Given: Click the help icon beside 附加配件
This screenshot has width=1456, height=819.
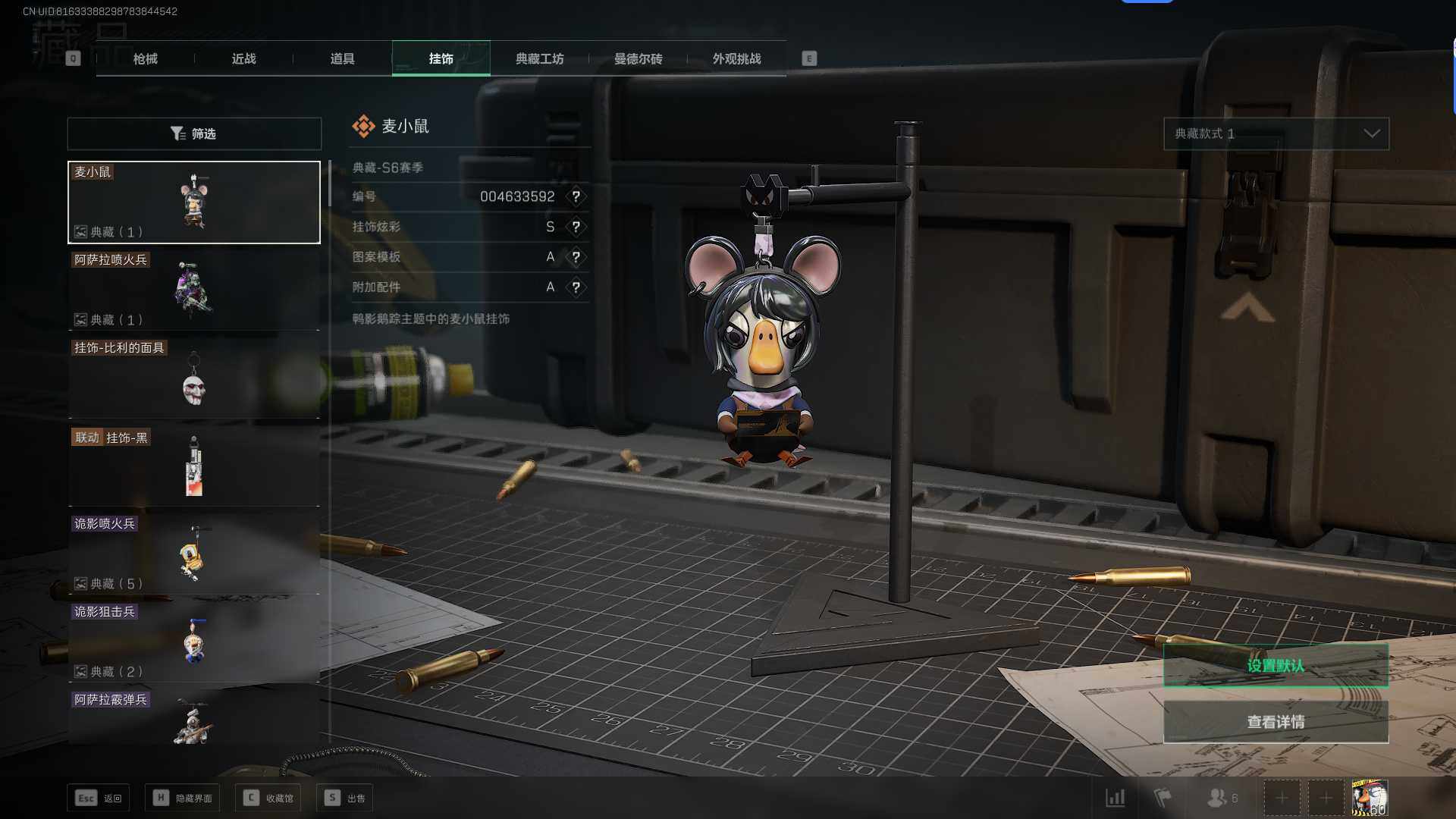Looking at the screenshot, I should point(576,287).
